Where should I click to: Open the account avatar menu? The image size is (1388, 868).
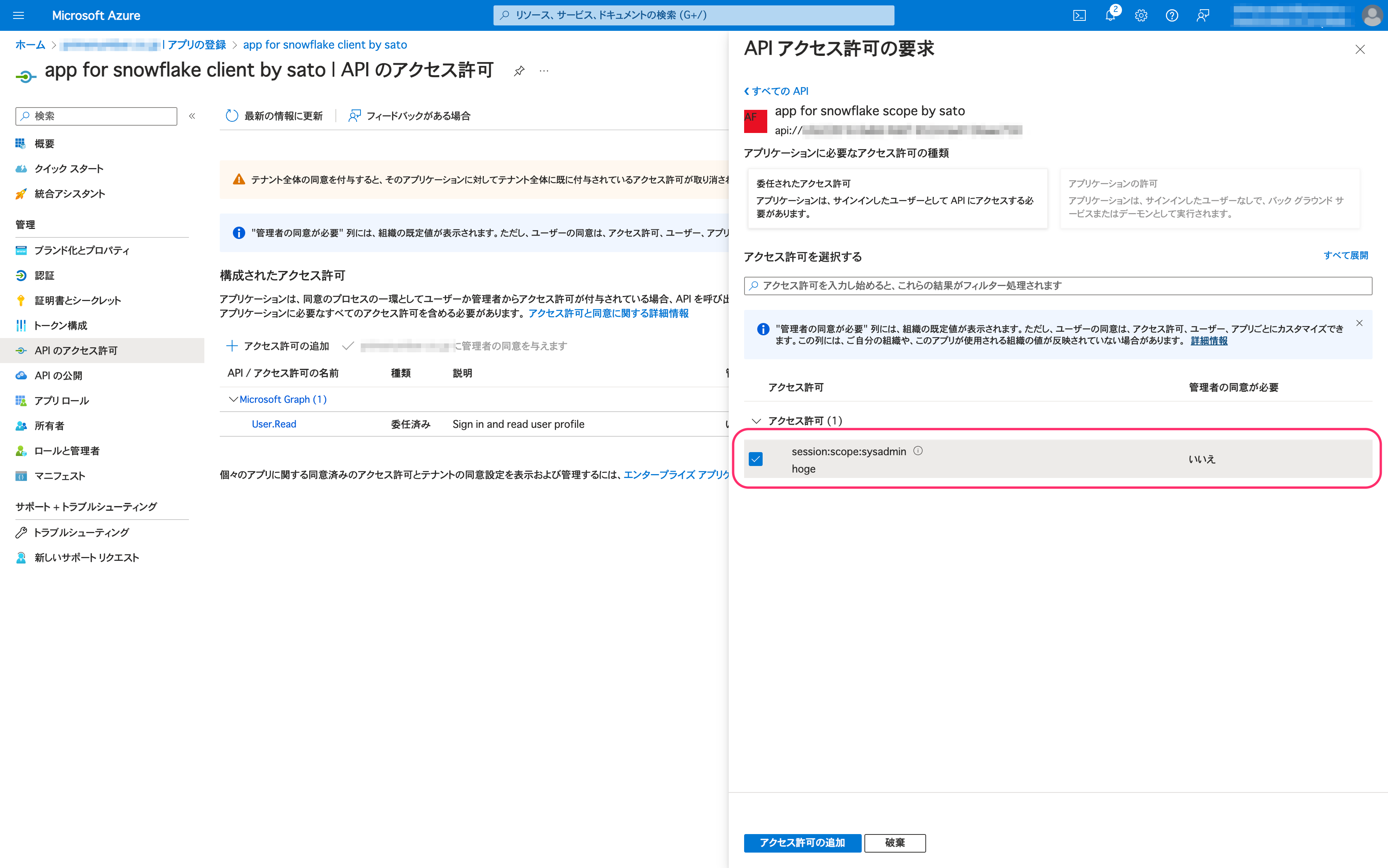click(x=1372, y=15)
